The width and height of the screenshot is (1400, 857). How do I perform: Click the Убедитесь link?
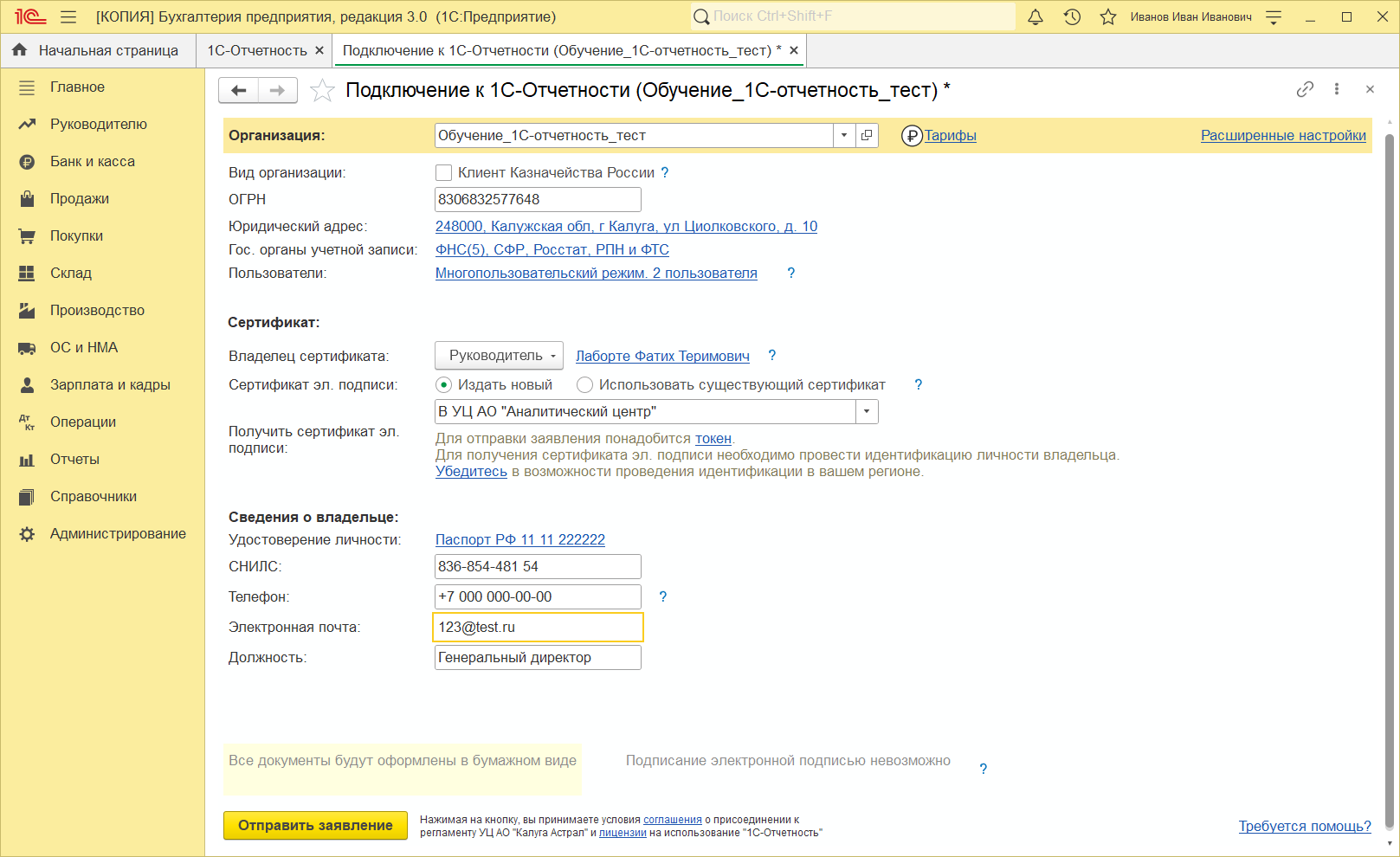471,471
